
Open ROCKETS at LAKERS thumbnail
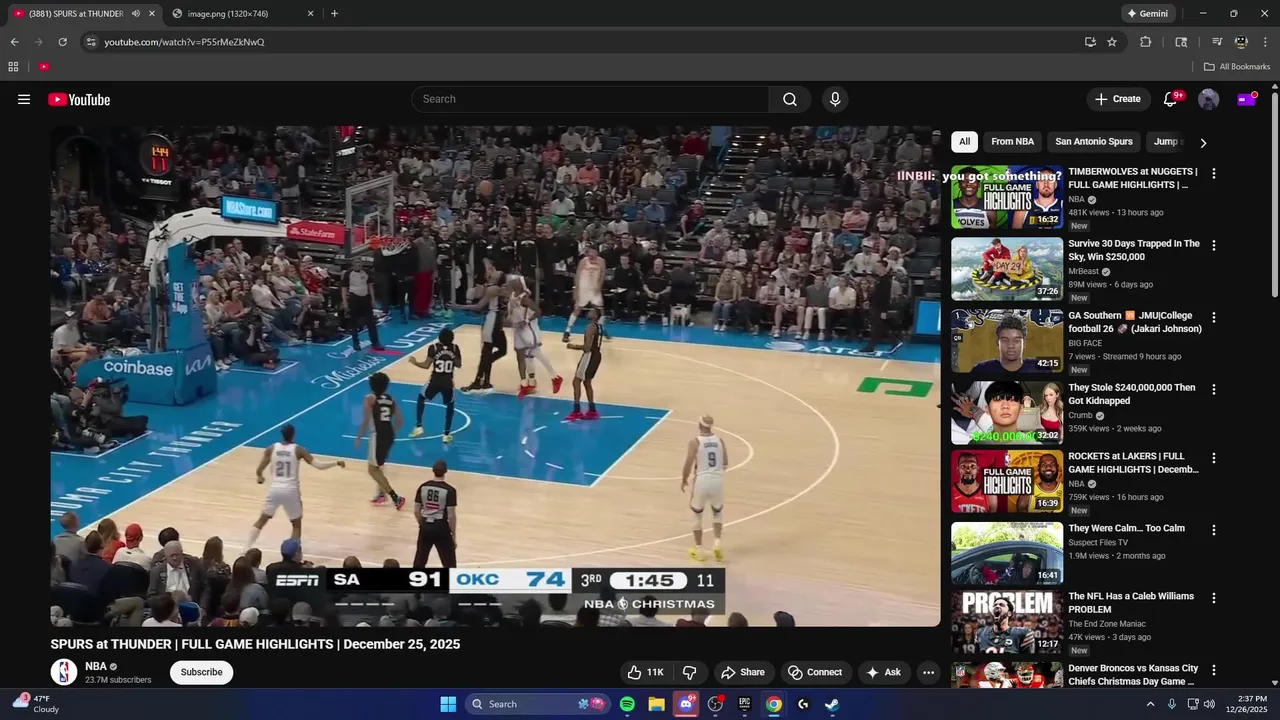coord(1006,482)
